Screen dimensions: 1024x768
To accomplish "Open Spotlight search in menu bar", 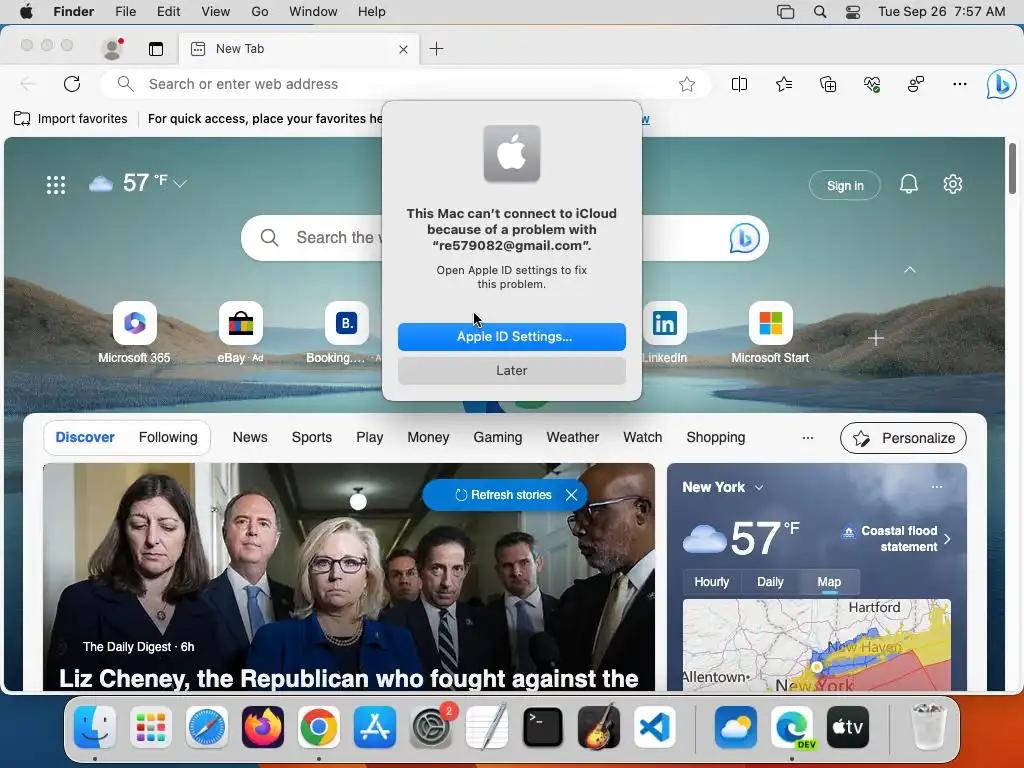I will pos(820,12).
